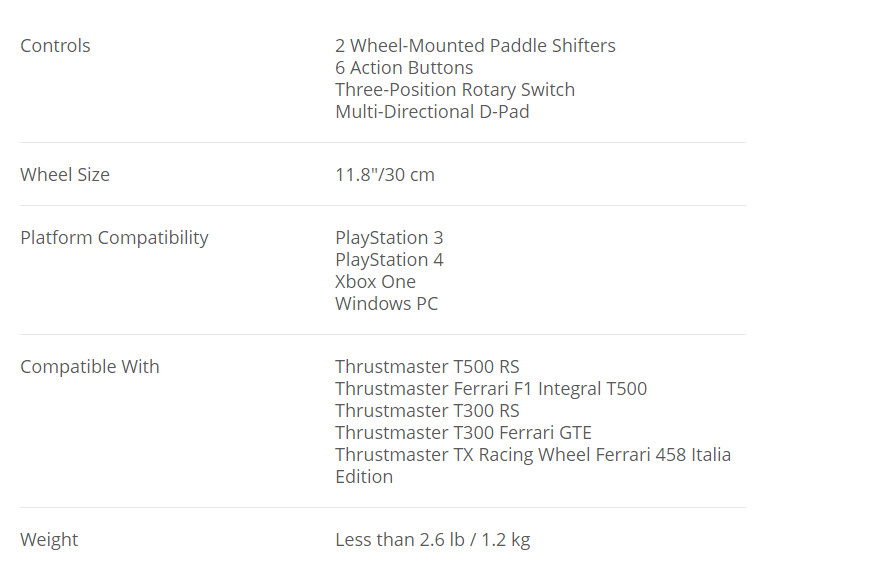Click Thrustmaster T300 Ferrari GTE entry
895x563 pixels.
tap(463, 433)
